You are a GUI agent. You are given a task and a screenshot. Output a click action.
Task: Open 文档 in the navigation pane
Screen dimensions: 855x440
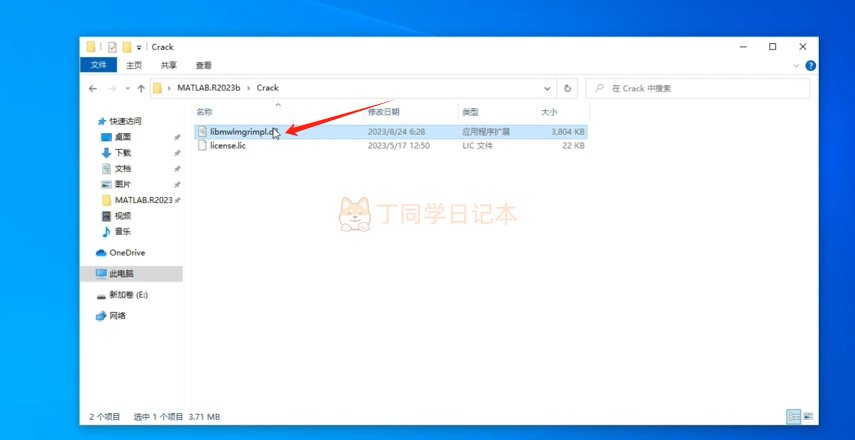pyautogui.click(x=123, y=168)
